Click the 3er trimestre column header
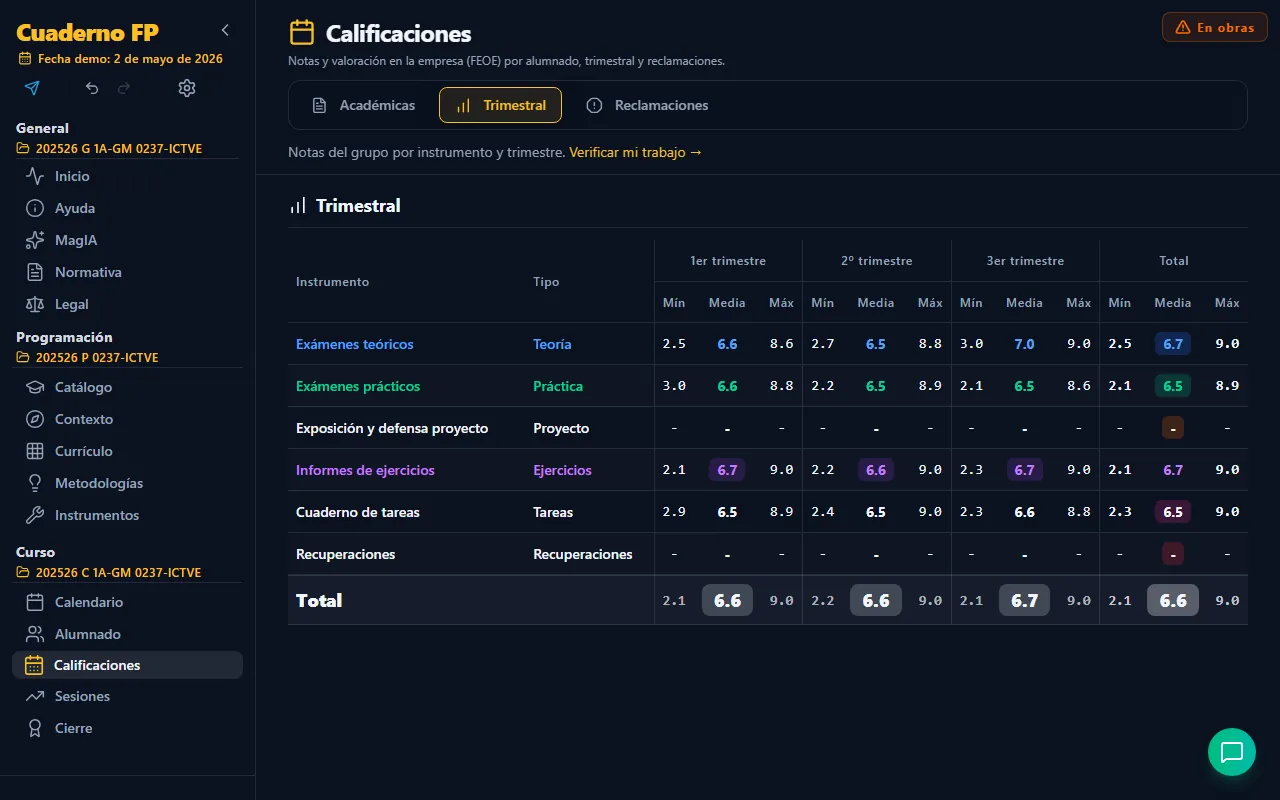Screen dimensions: 1280x800 coord(1025,261)
